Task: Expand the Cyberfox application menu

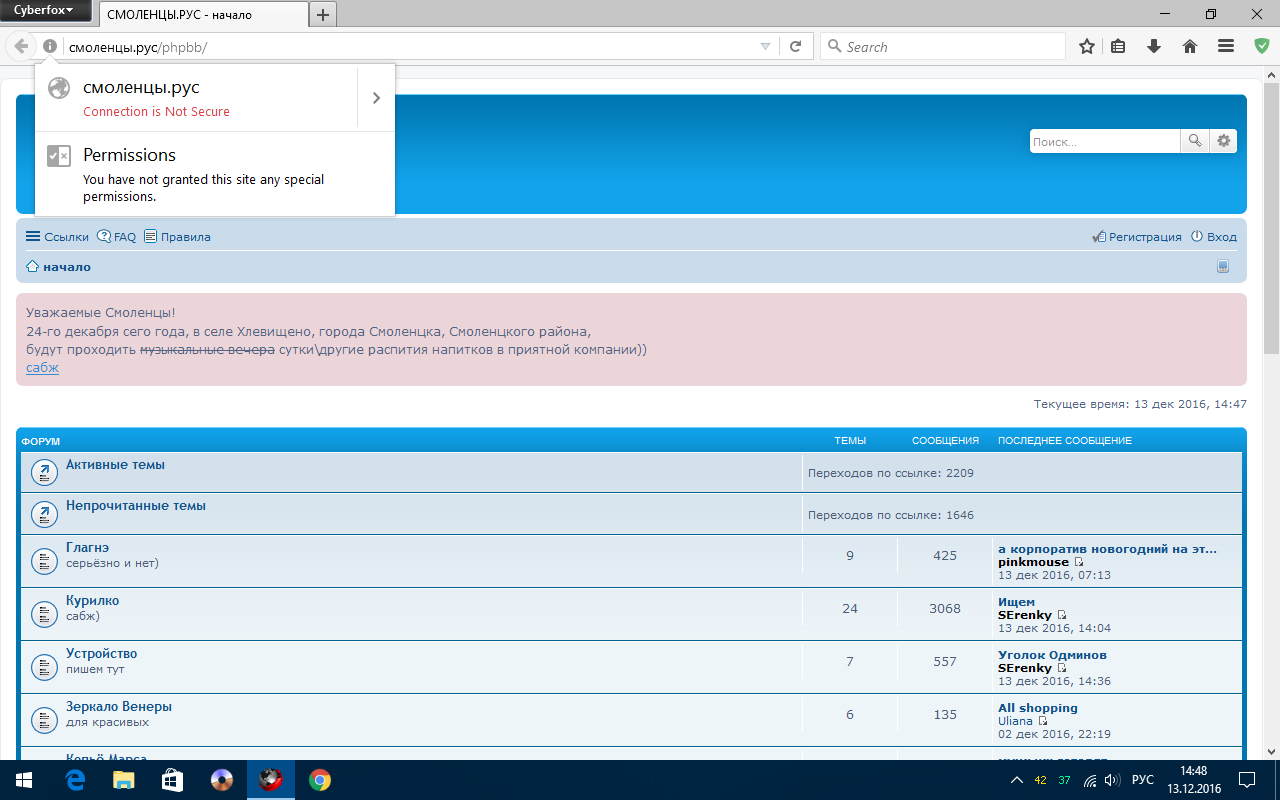Action: [x=44, y=11]
